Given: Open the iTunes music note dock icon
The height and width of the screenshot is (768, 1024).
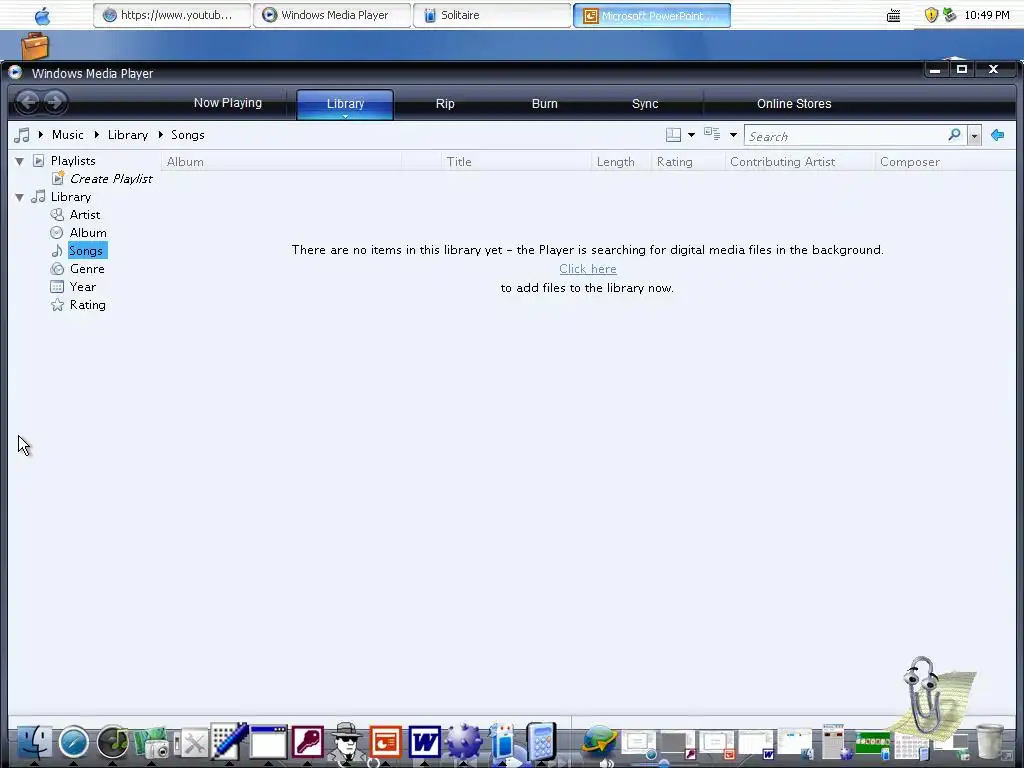Looking at the screenshot, I should pyautogui.click(x=113, y=743).
